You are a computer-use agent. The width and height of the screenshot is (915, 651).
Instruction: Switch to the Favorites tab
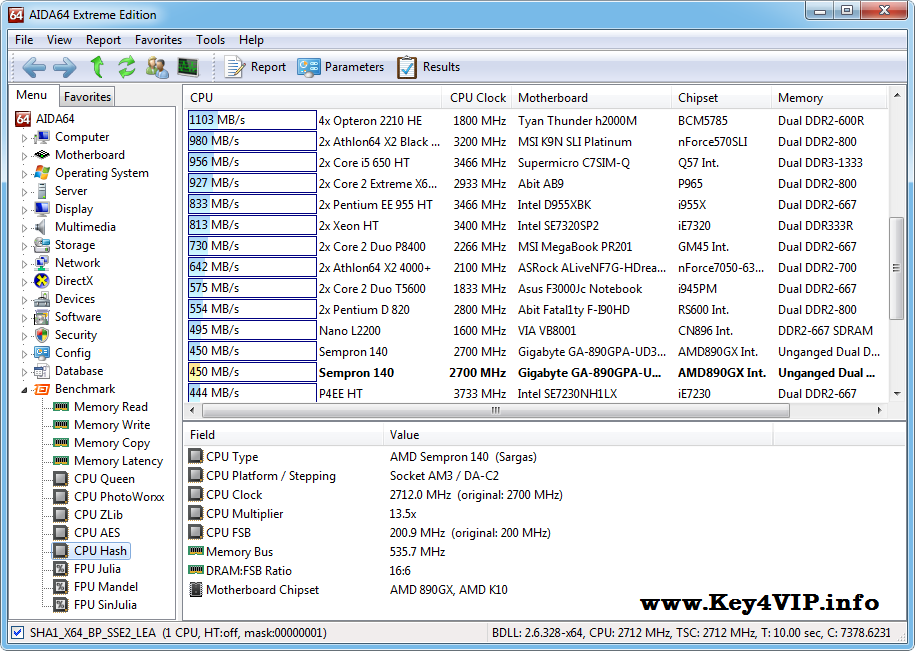tap(88, 97)
